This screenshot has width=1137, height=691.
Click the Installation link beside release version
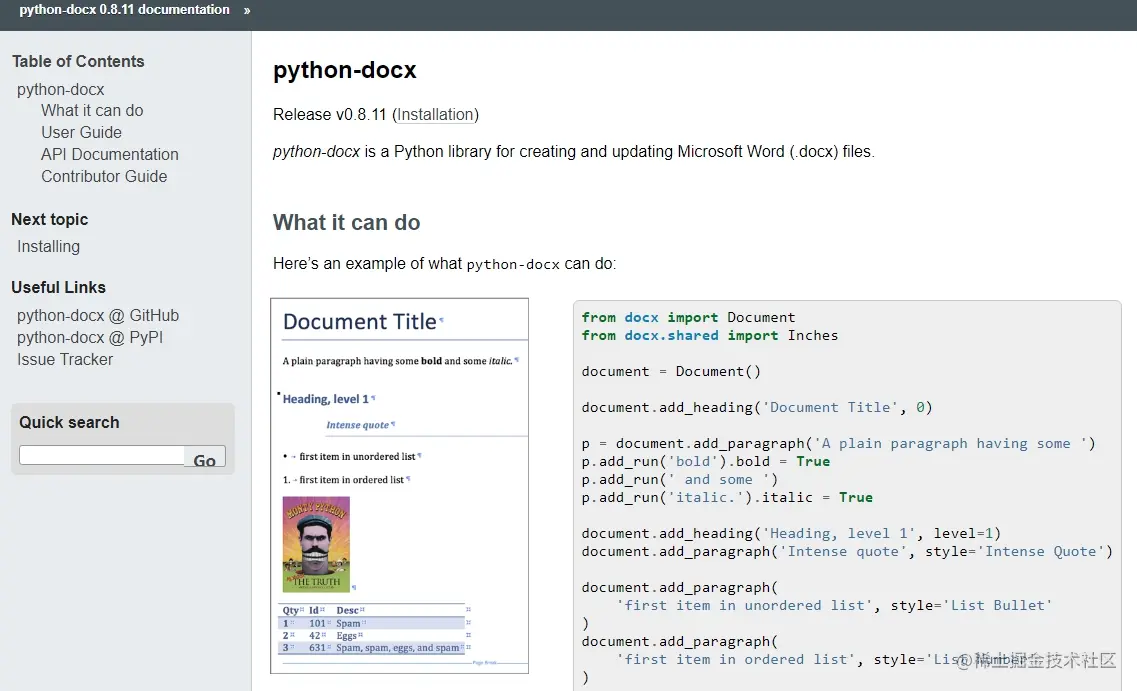(436, 115)
